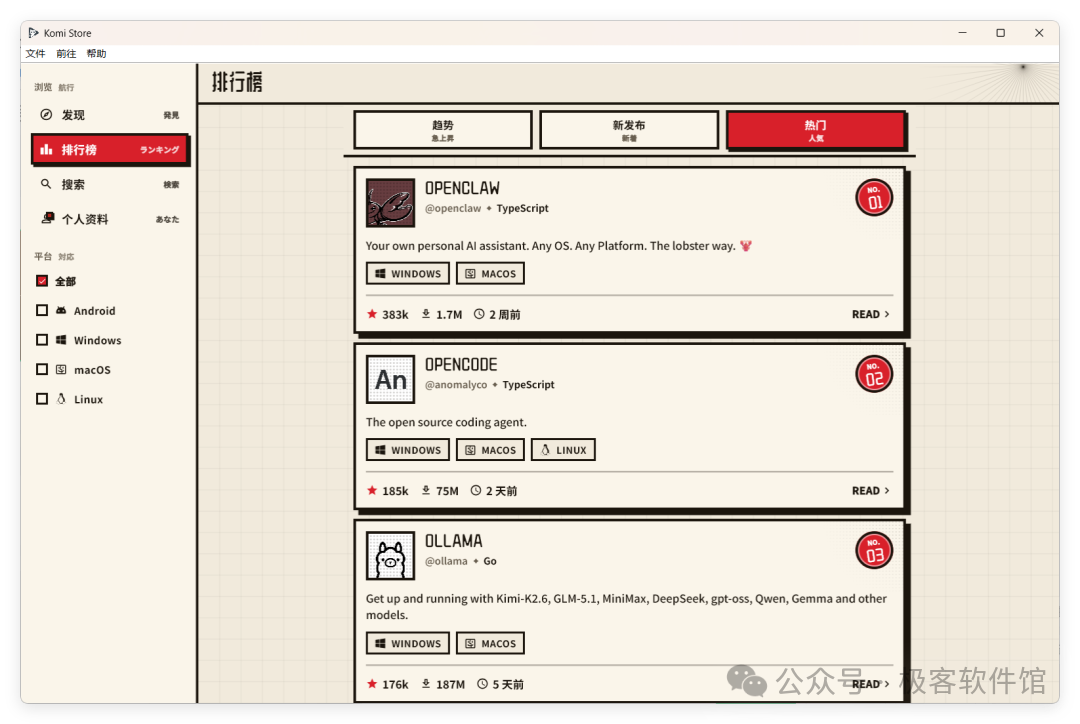Open the 文件 menu

[x=35, y=54]
